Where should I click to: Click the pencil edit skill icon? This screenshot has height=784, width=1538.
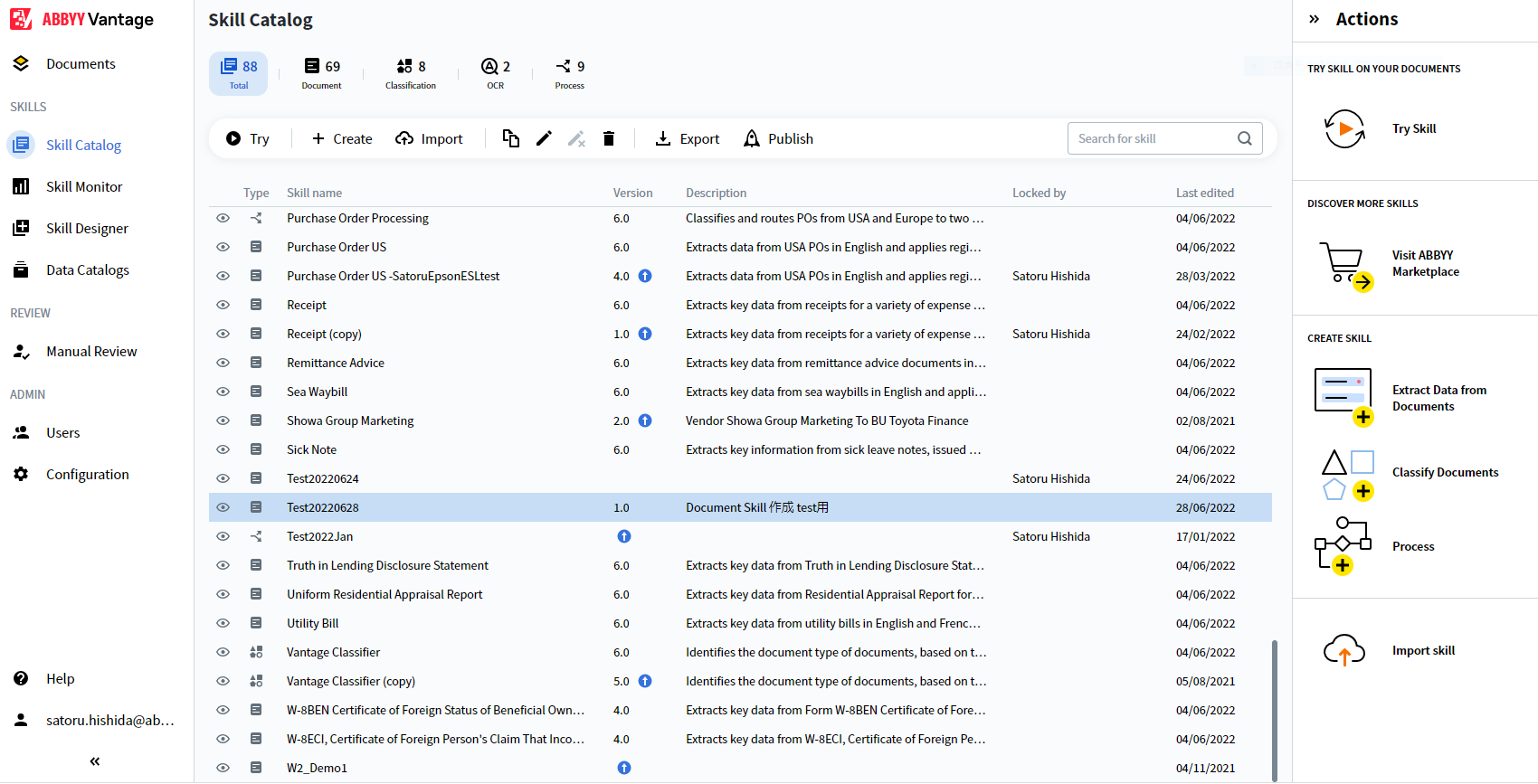[544, 138]
